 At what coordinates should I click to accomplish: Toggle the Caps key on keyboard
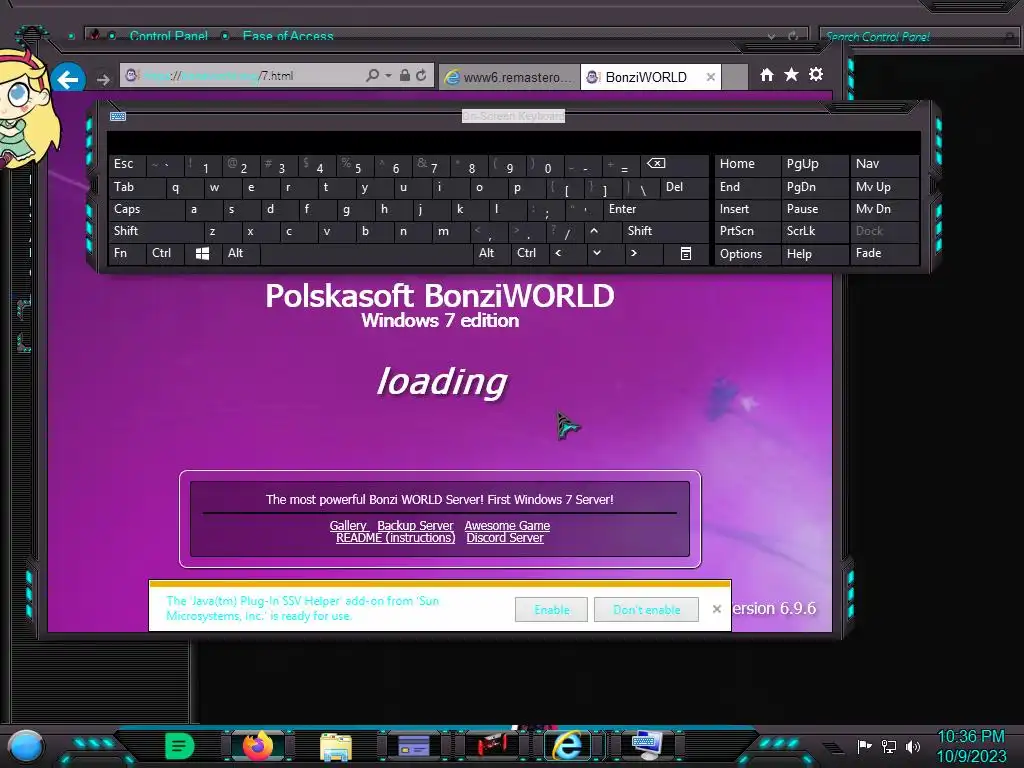click(x=146, y=209)
